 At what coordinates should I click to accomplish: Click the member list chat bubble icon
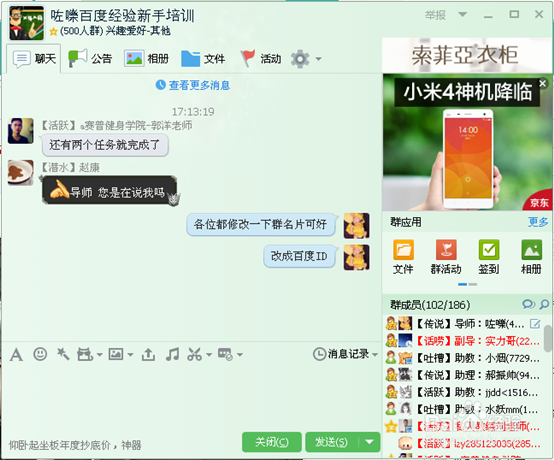528,304
